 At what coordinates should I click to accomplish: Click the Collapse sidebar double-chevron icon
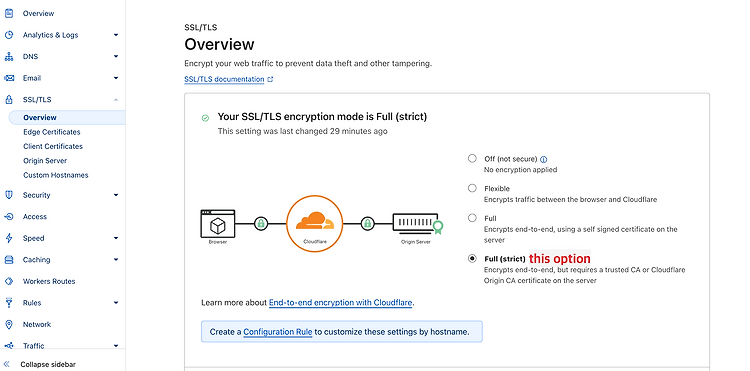click(7, 364)
